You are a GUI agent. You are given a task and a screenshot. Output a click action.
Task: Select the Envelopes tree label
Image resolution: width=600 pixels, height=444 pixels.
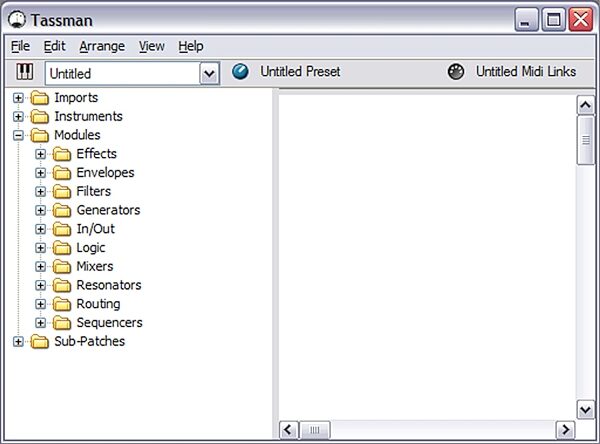click(105, 173)
